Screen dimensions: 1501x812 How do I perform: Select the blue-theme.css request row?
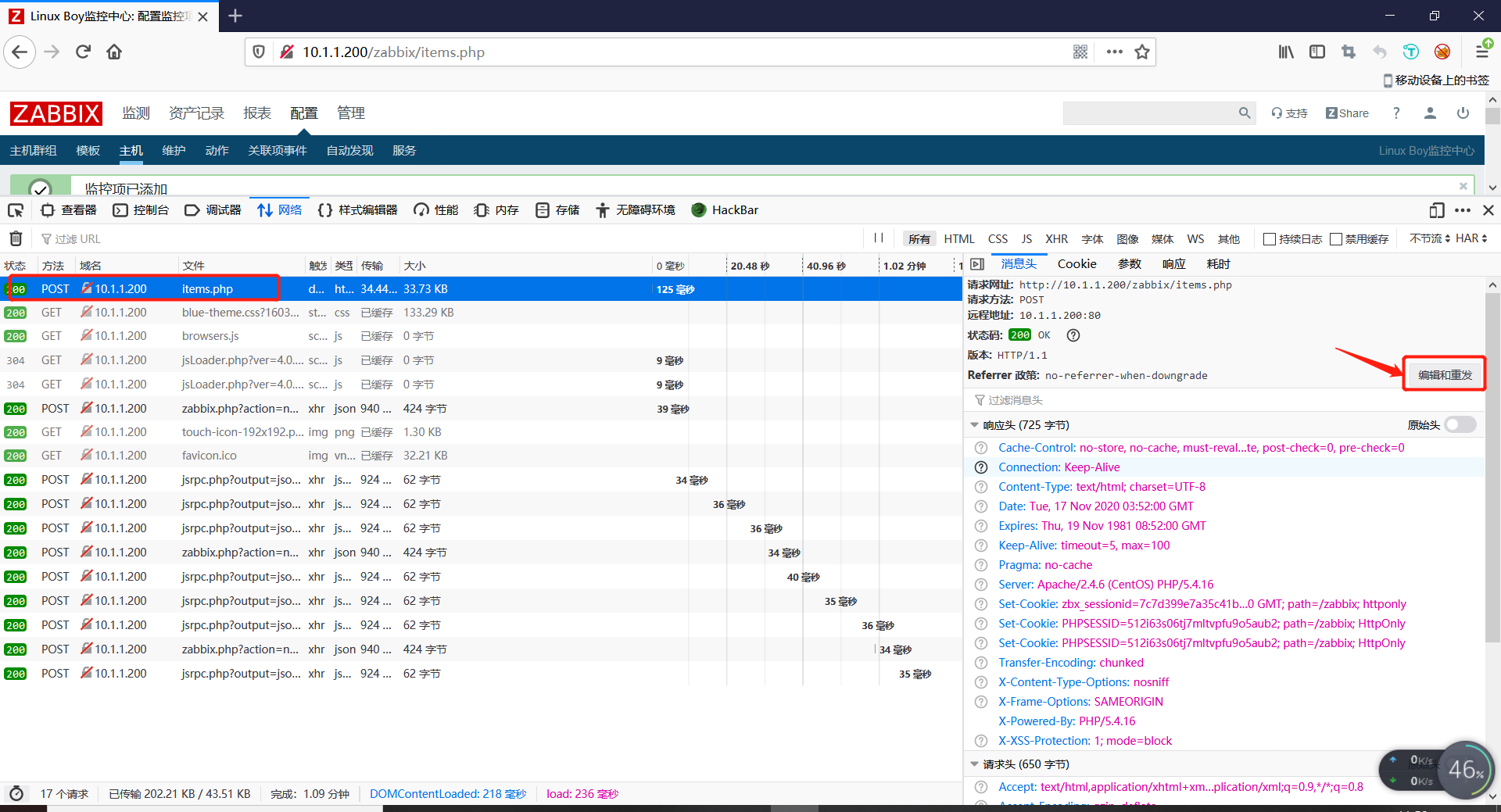tap(481, 313)
